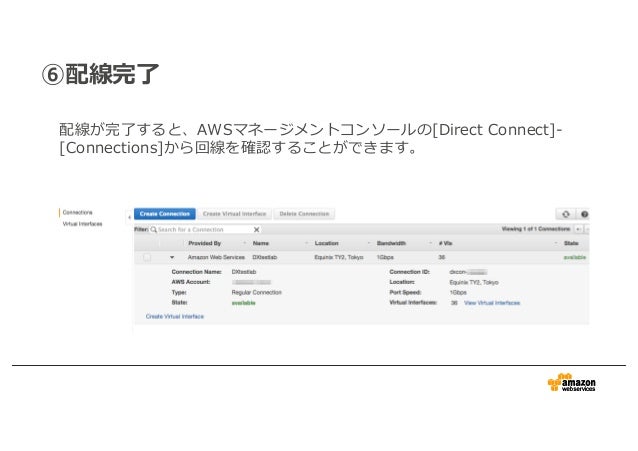638x451 pixels.
Task: Click the Regular Connection type value
Action: [256, 292]
